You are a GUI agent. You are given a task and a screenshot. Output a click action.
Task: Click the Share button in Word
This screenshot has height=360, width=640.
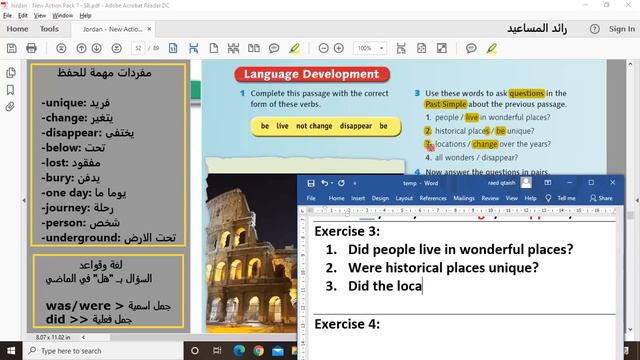[x=601, y=198]
